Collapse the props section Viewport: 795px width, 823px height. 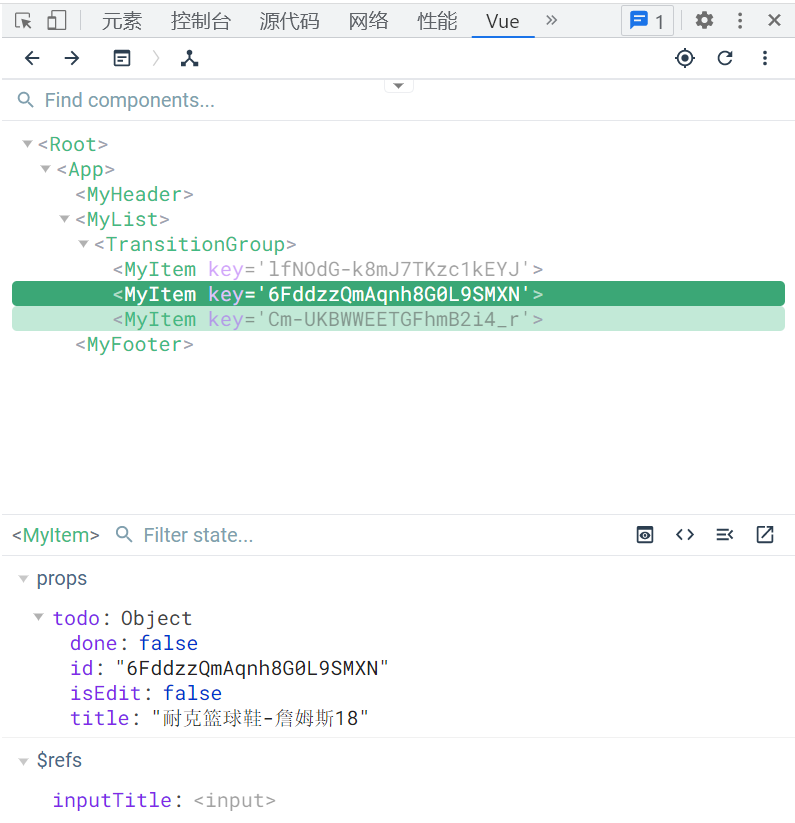[22, 578]
